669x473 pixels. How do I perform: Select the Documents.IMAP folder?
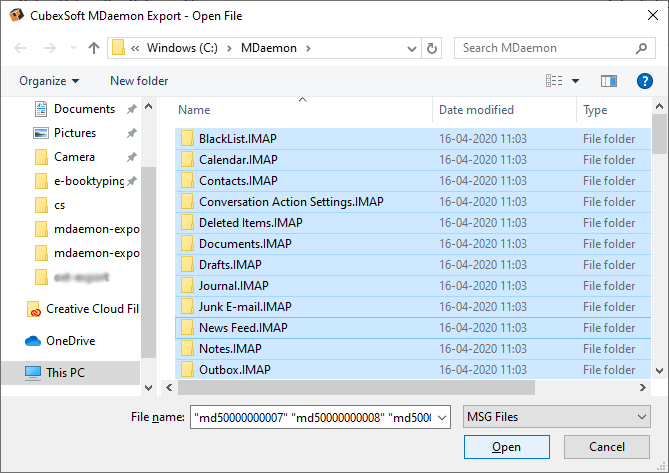click(413, 244)
